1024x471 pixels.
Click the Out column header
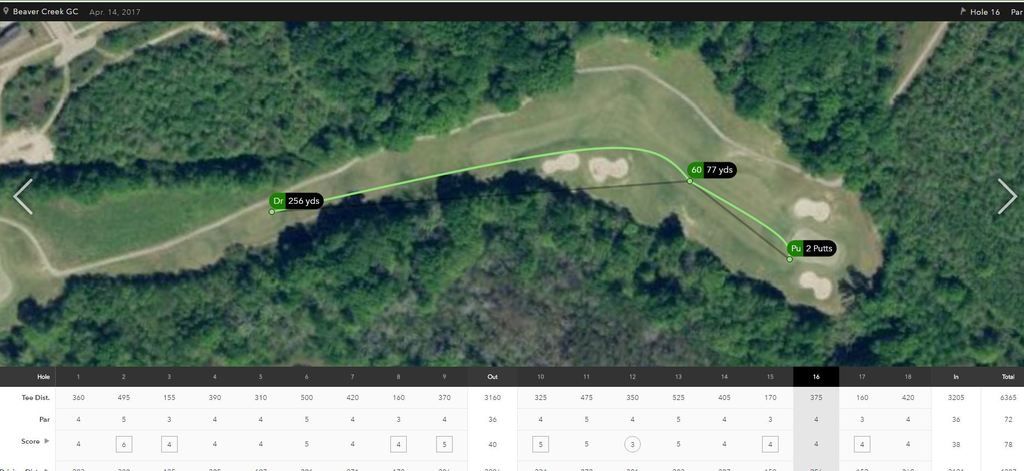[492, 377]
